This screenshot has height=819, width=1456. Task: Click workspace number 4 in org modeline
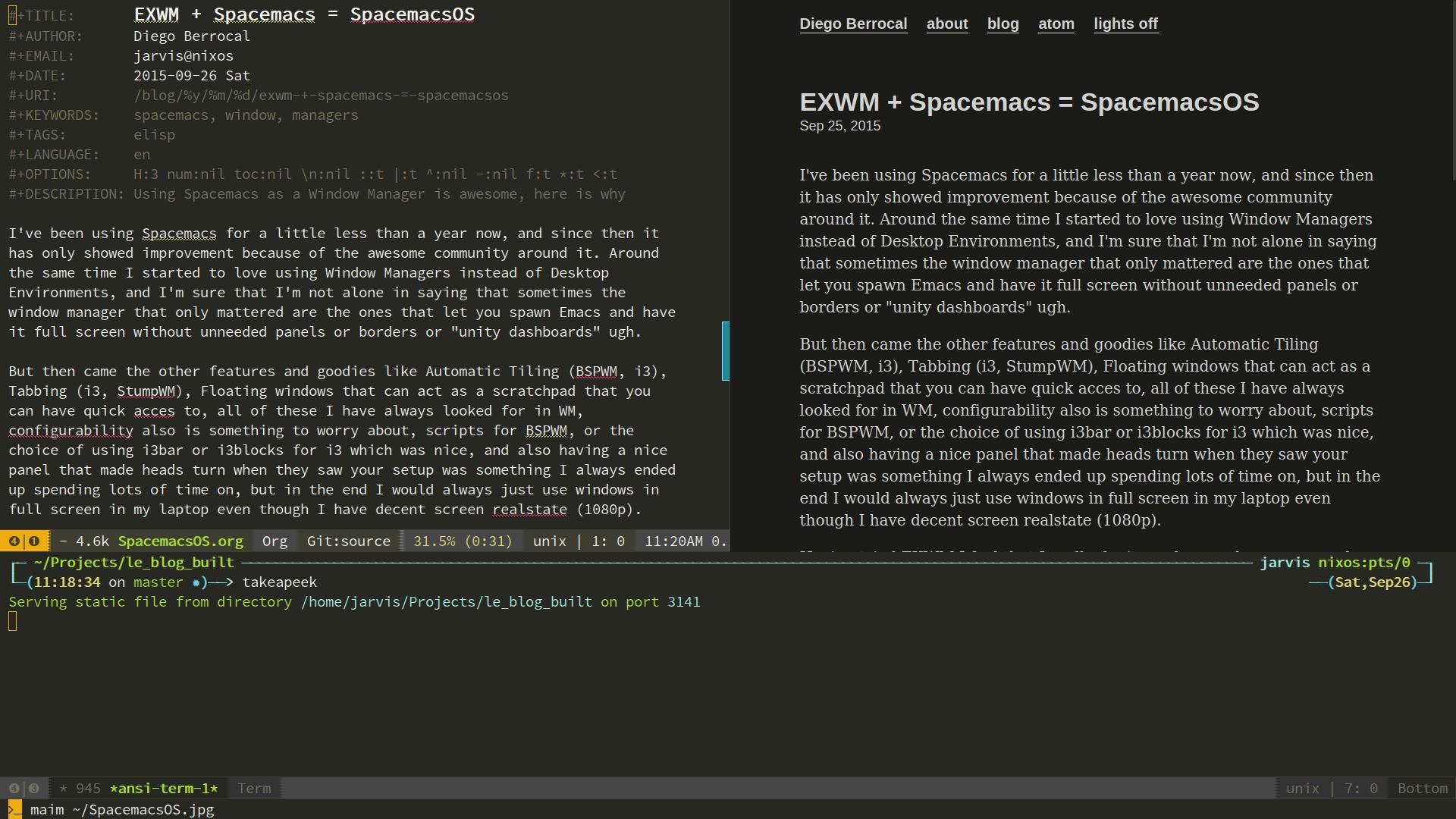(14, 541)
